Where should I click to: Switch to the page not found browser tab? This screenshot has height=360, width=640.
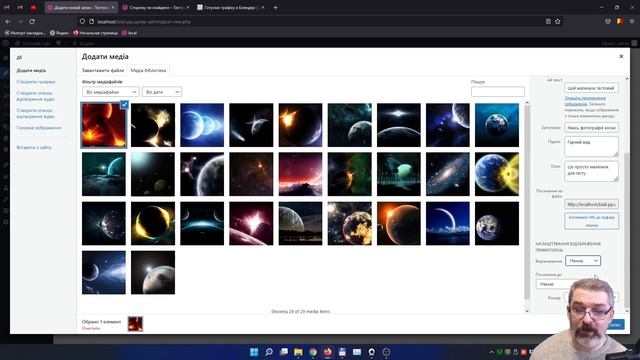tap(156, 7)
